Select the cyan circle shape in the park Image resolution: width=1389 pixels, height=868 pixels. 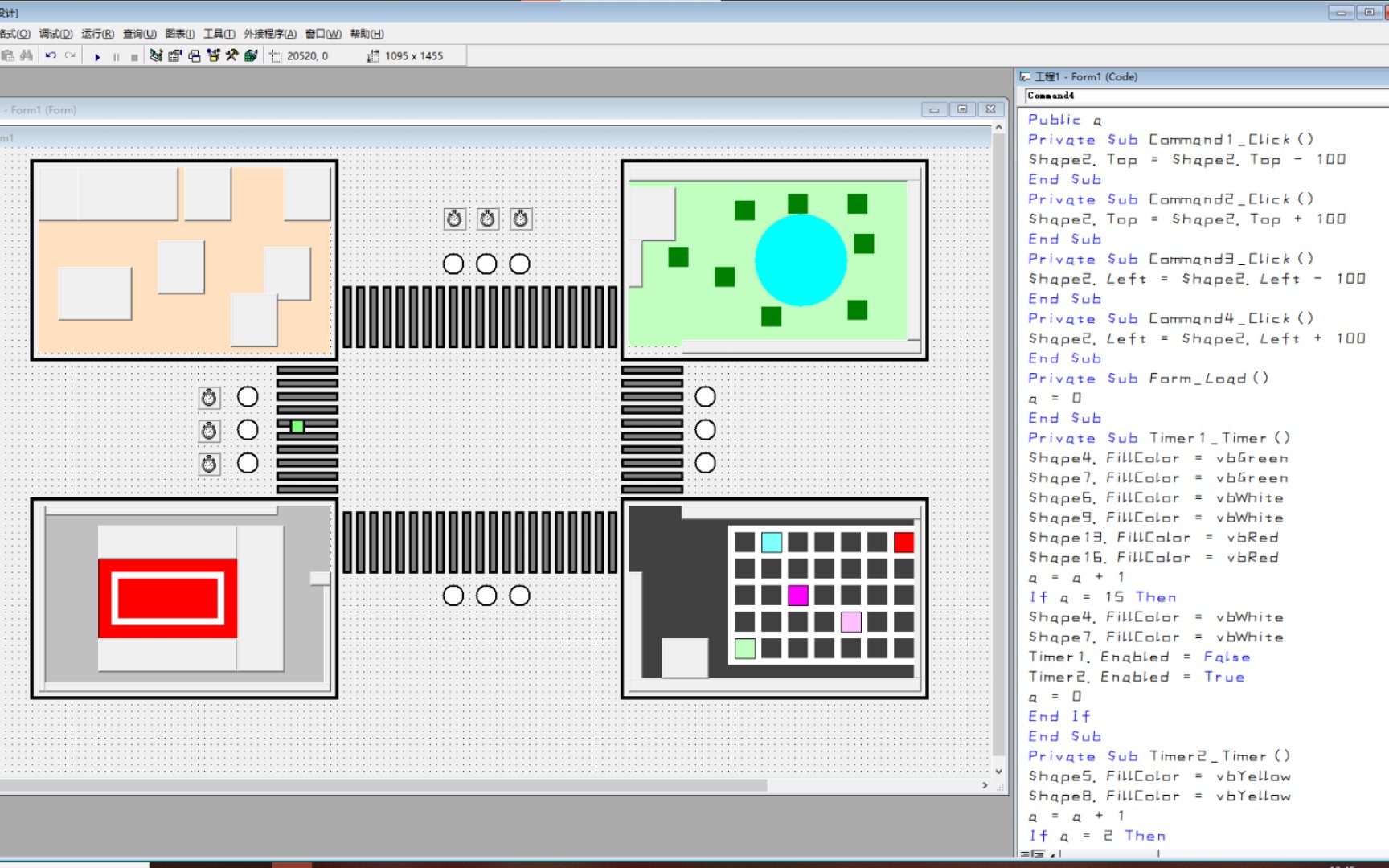click(x=801, y=260)
